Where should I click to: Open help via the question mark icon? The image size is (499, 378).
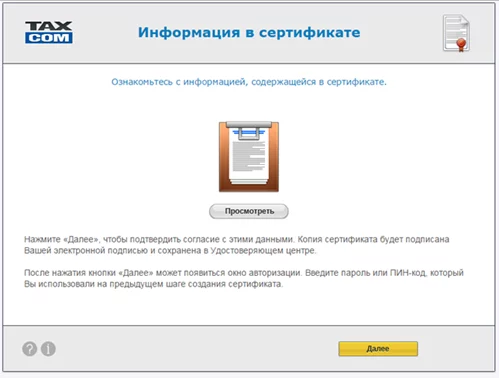pos(30,349)
